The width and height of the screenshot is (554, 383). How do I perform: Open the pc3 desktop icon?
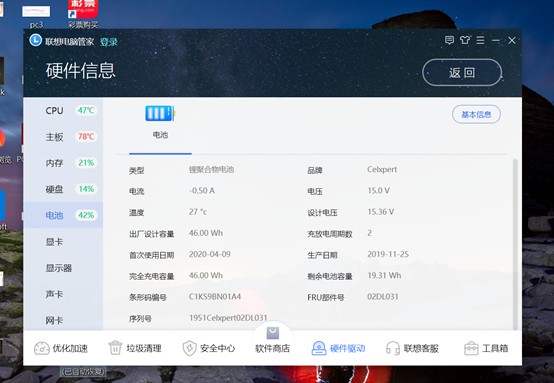36,16
